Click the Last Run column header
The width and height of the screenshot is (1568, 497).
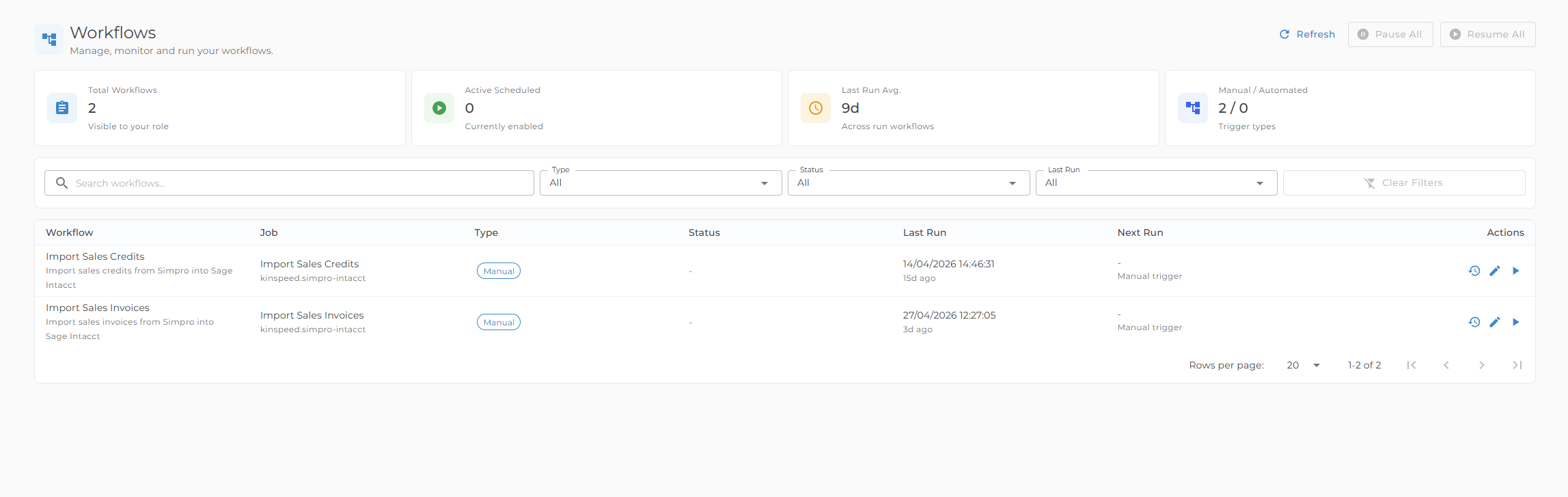pos(924,232)
